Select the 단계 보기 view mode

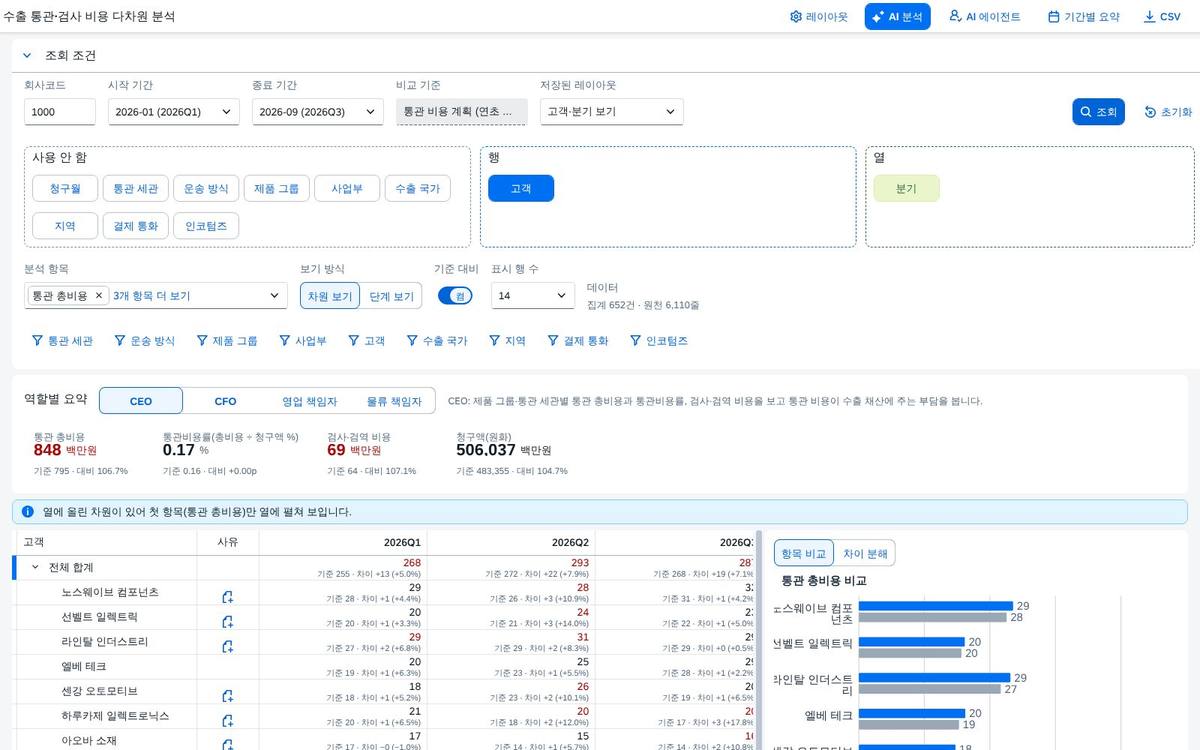point(391,296)
